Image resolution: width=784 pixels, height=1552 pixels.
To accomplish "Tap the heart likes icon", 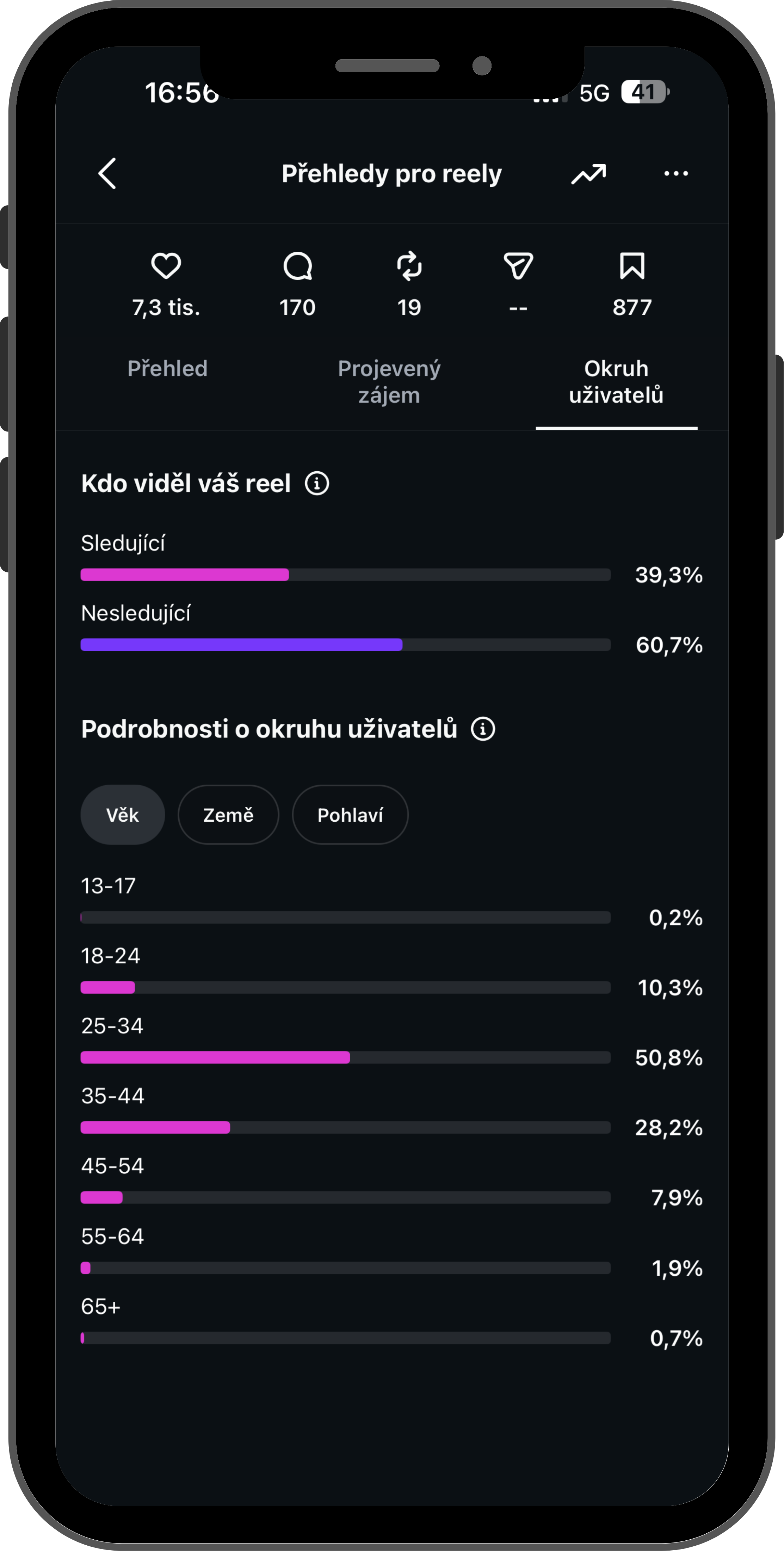I will (x=166, y=266).
